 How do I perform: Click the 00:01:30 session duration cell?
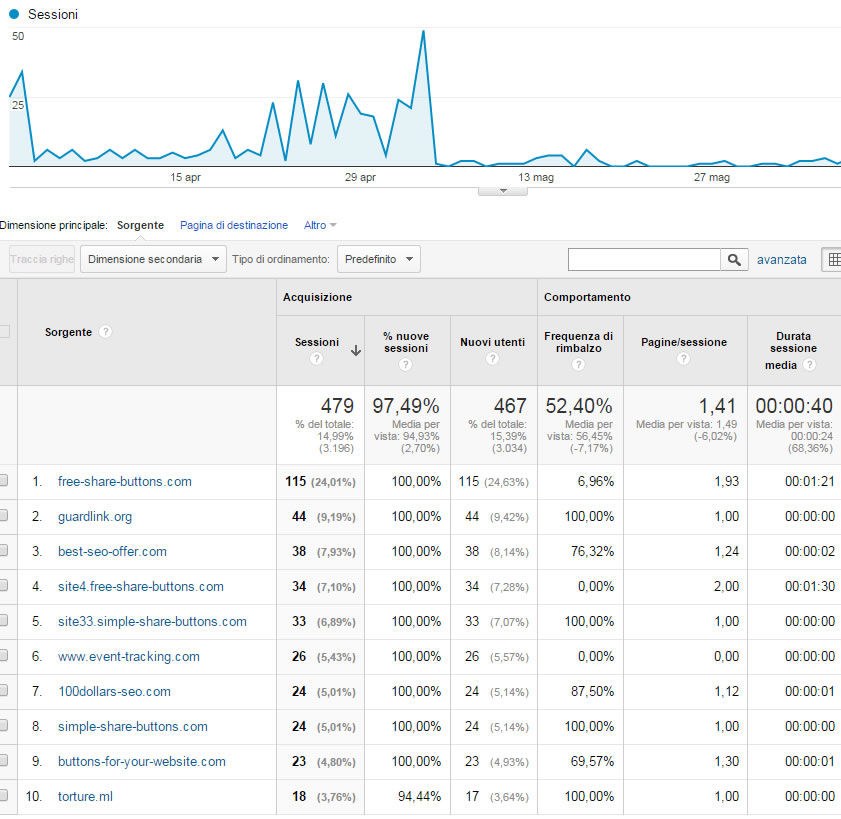point(810,586)
